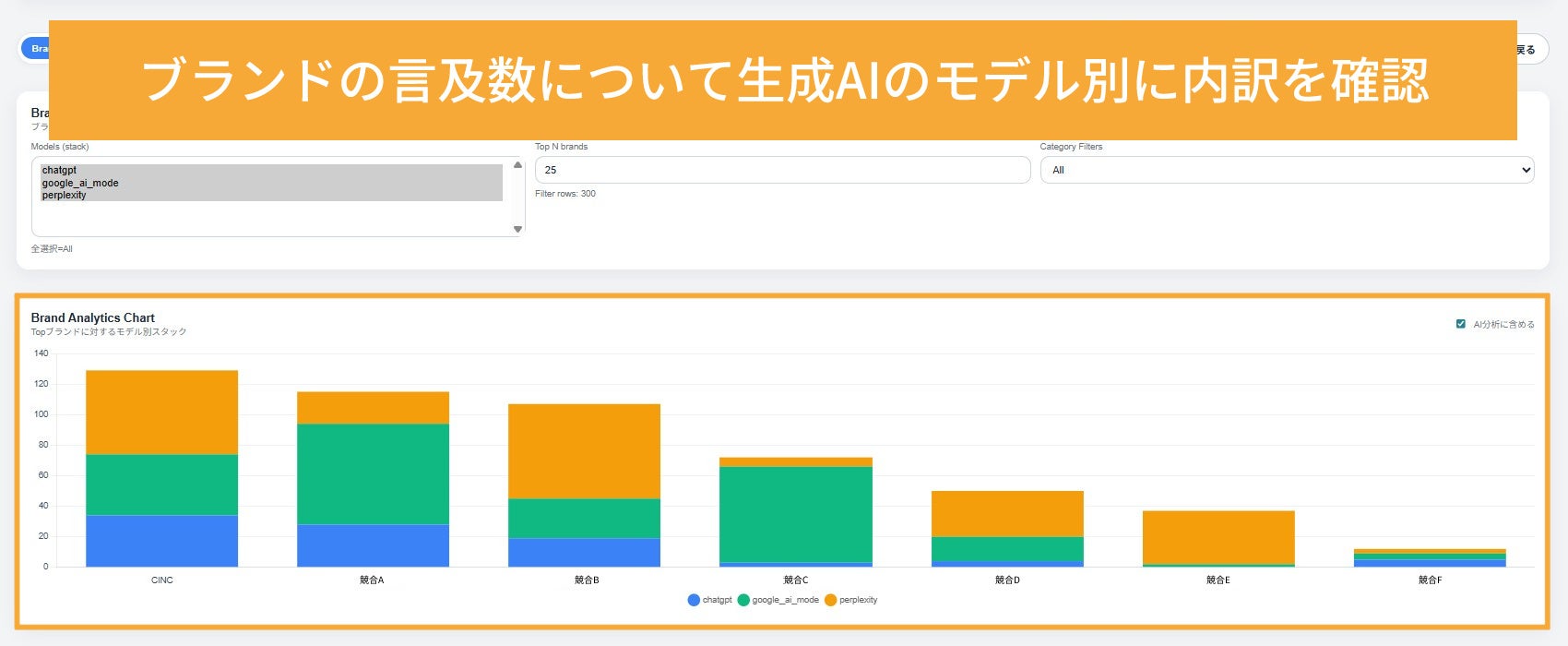Click the 全選択=All hint text
Image resolution: width=1568 pixels, height=646 pixels.
52,249
